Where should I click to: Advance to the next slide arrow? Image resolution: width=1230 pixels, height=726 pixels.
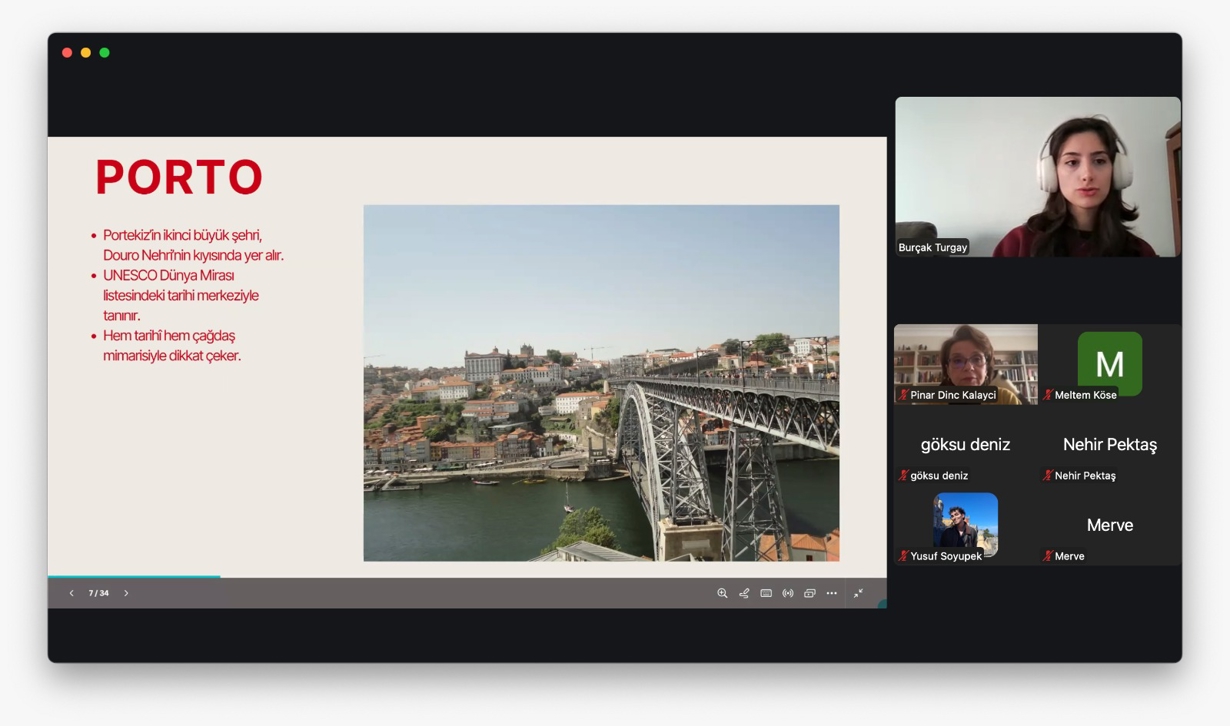(x=126, y=593)
